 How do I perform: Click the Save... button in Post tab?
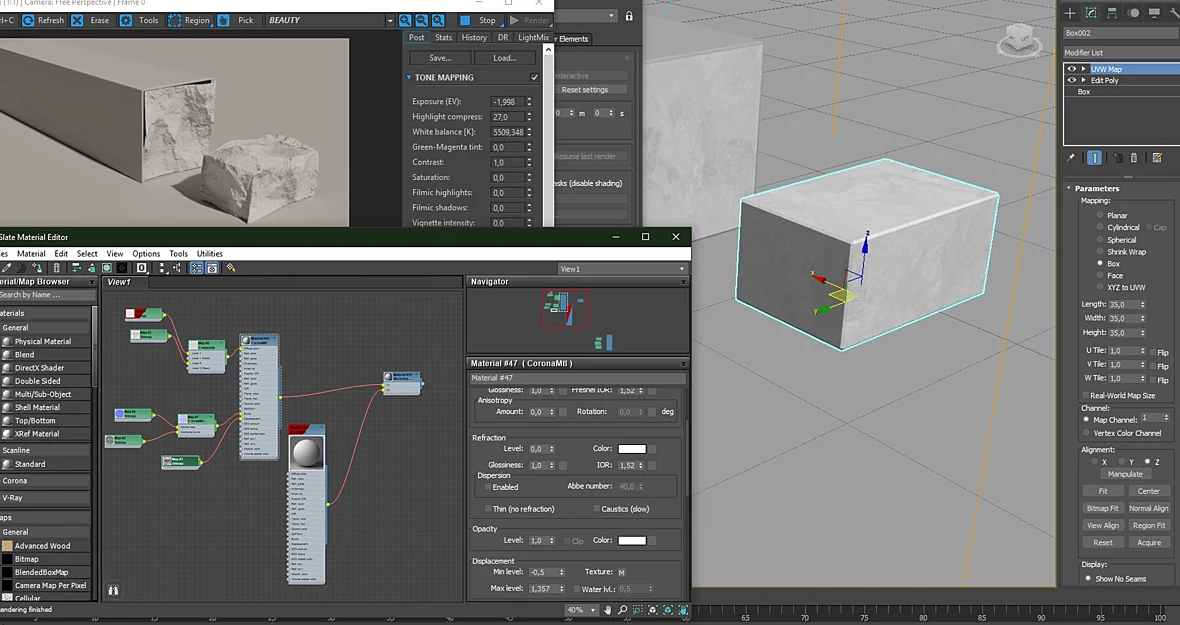[x=440, y=58]
